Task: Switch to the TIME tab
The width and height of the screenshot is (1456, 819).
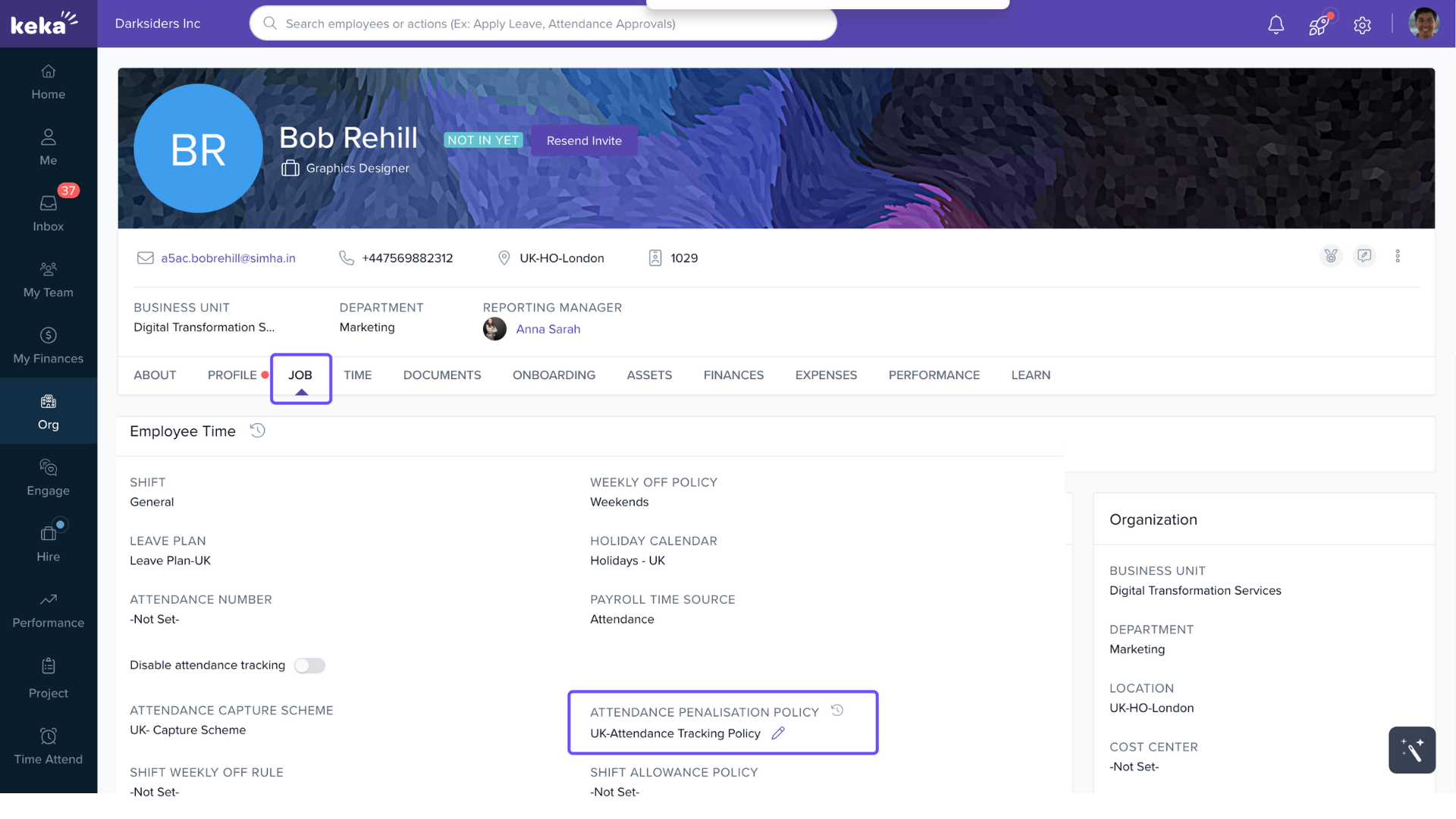Action: point(357,375)
